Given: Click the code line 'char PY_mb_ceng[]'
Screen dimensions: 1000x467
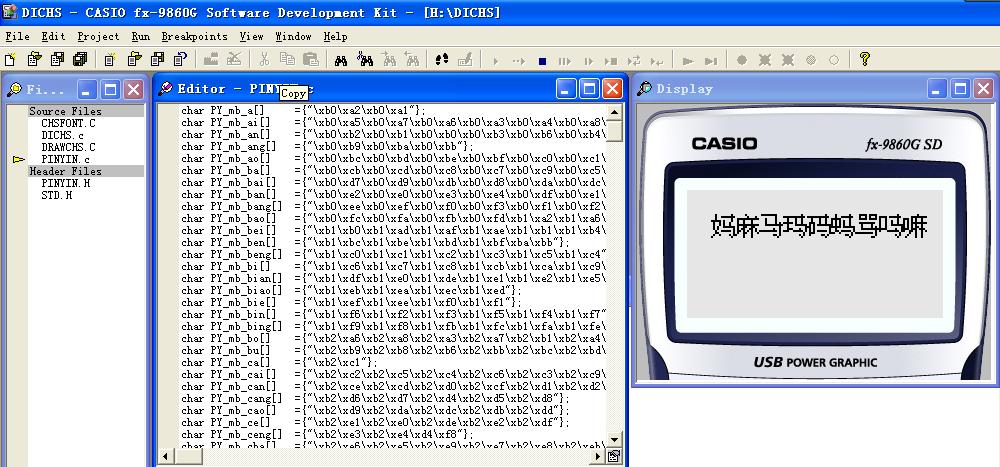Looking at the screenshot, I should (327, 434).
